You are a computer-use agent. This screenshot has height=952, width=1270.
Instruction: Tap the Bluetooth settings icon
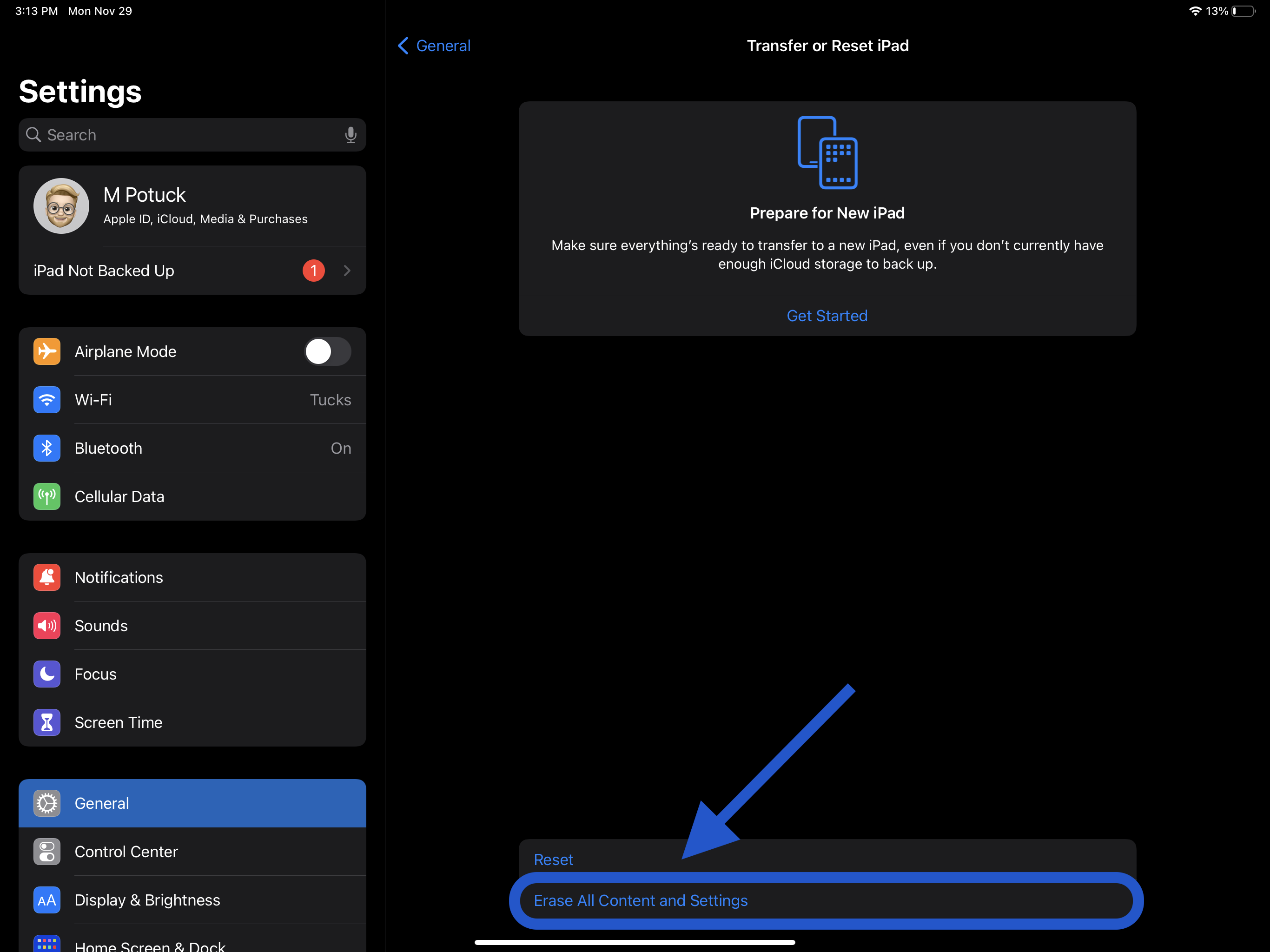click(x=46, y=447)
